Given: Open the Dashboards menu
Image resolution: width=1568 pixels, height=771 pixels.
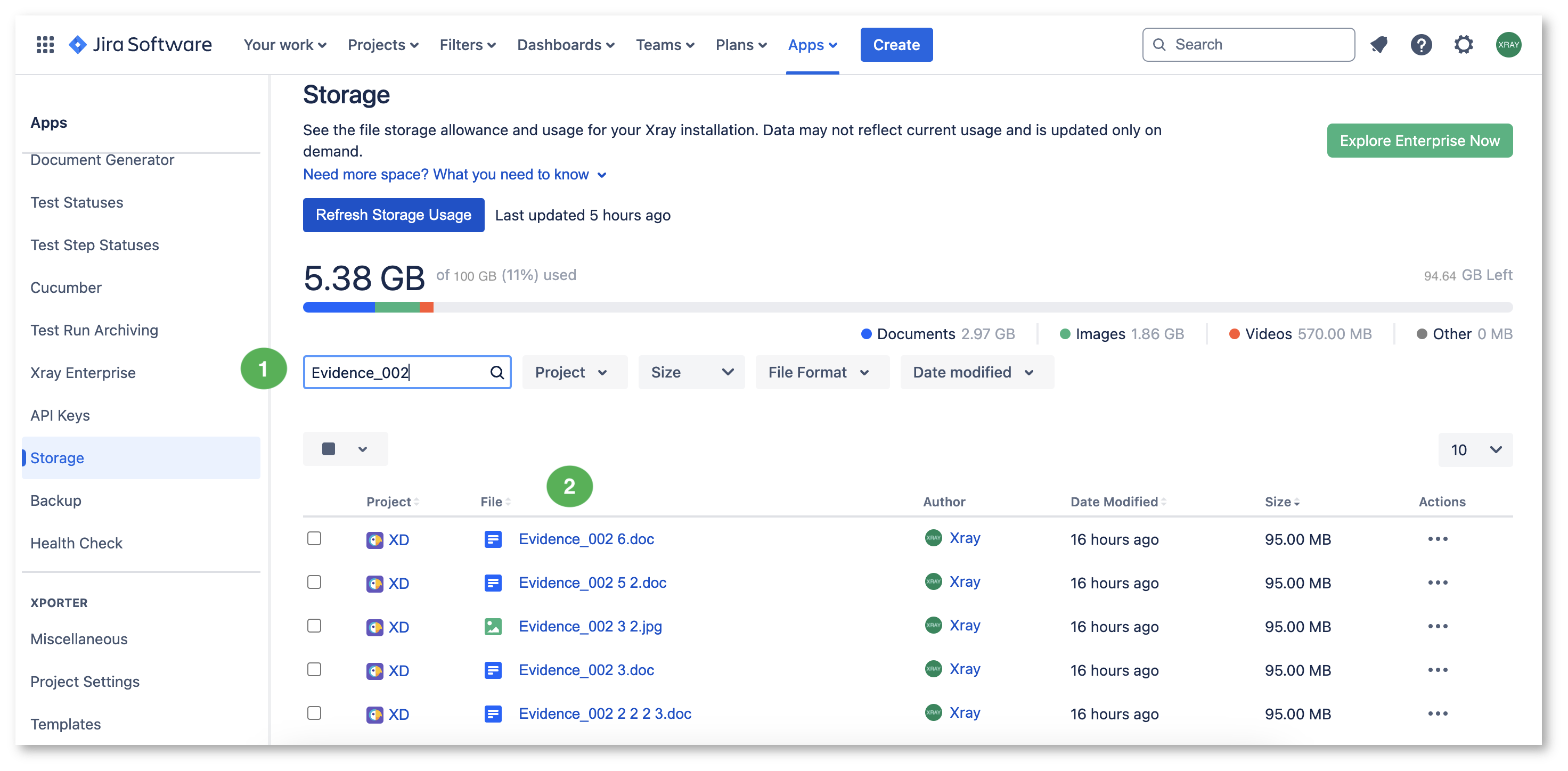Looking at the screenshot, I should 566,45.
